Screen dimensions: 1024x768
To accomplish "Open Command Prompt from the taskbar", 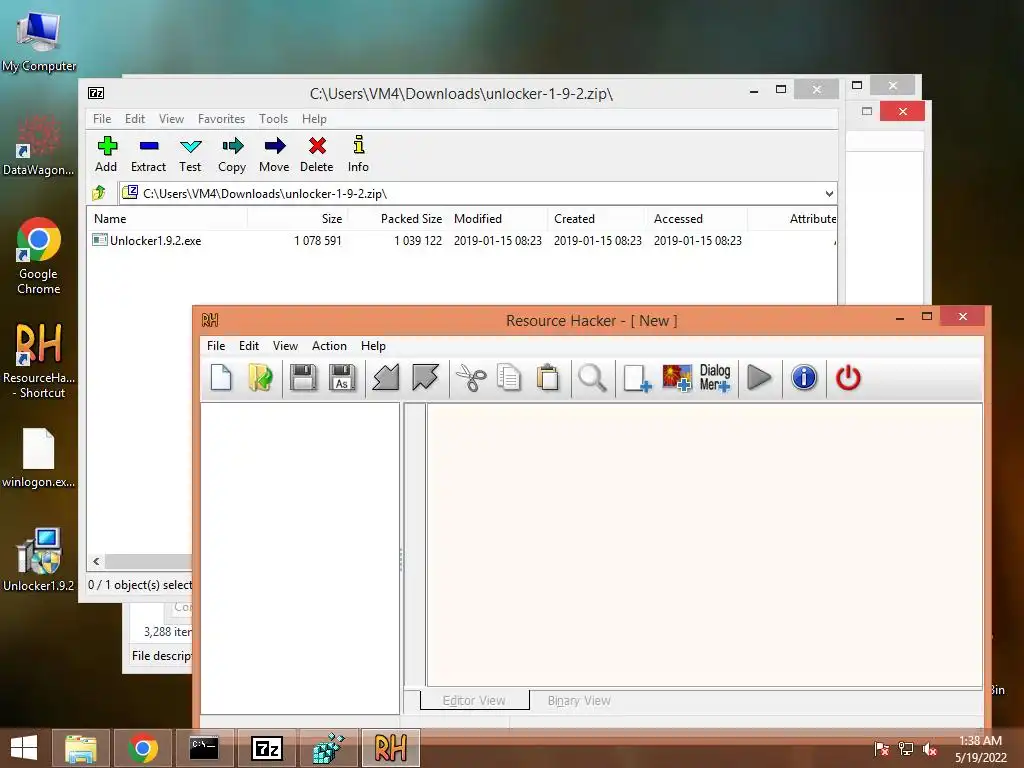I will pyautogui.click(x=204, y=748).
